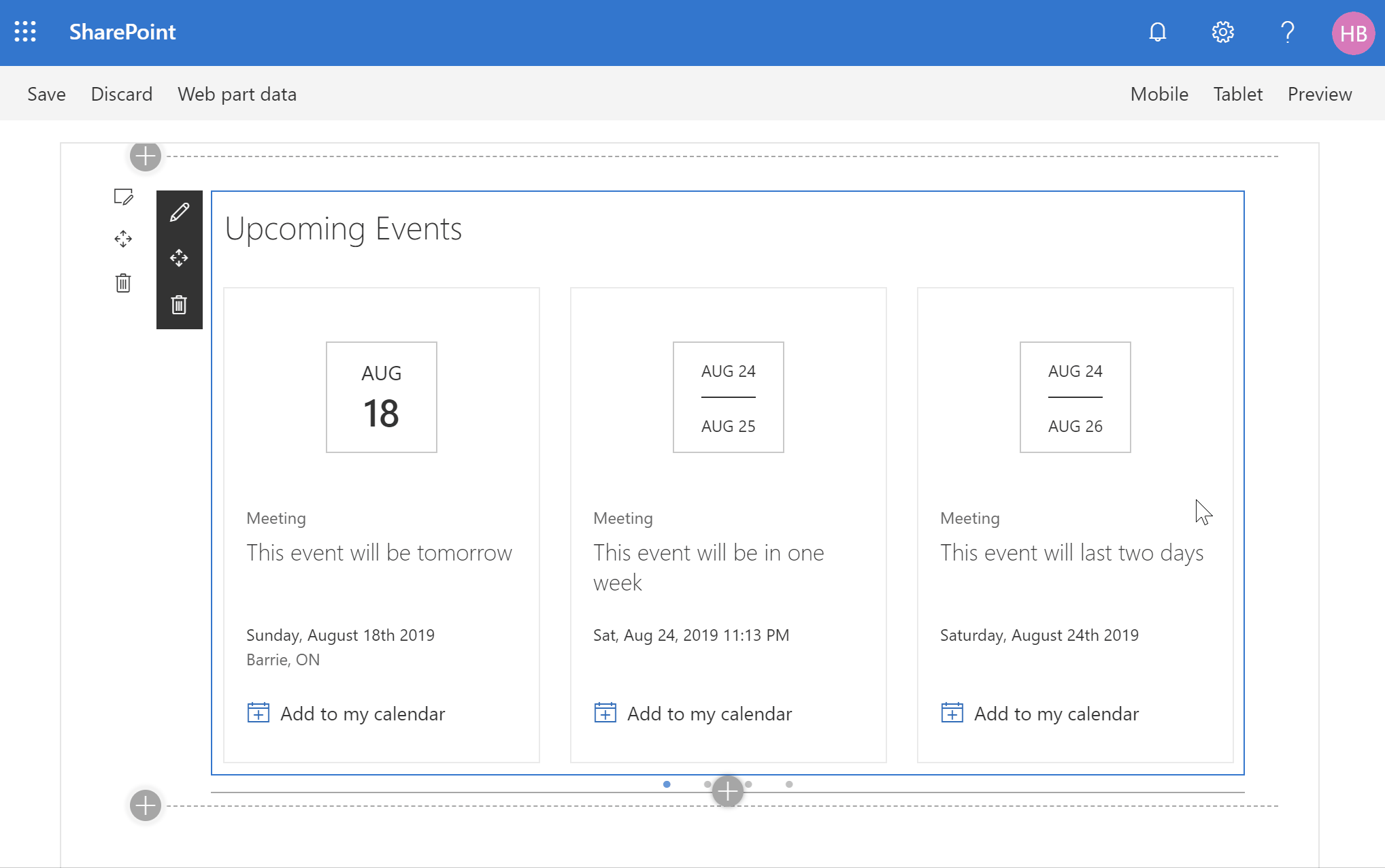Click the move section icon
1385x868 pixels.
123,239
